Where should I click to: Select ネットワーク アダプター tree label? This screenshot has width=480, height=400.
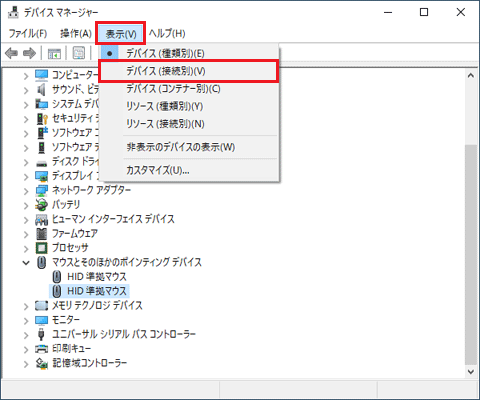coord(91,190)
